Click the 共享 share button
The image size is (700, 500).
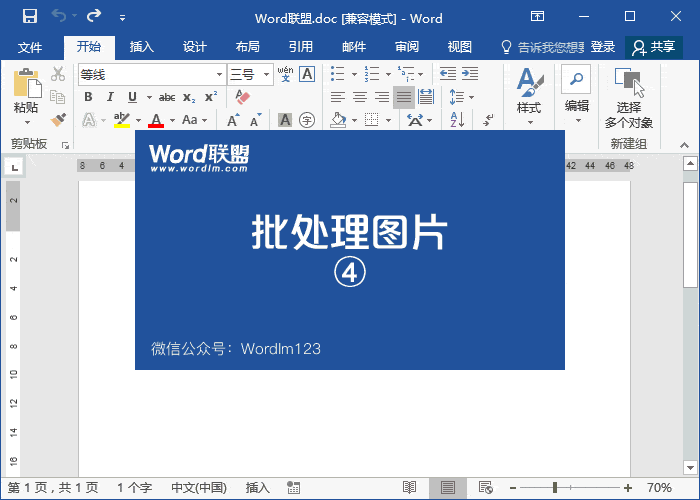654,47
